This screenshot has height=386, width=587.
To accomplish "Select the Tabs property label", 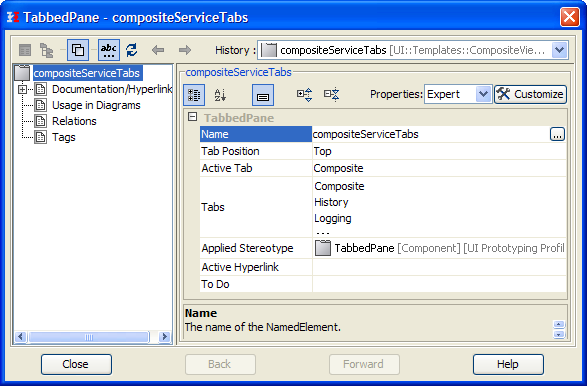I will pyautogui.click(x=213, y=207).
